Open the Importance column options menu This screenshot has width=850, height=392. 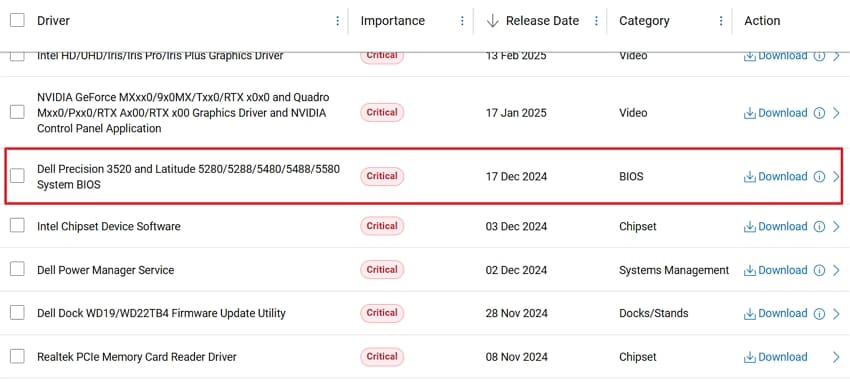click(462, 21)
